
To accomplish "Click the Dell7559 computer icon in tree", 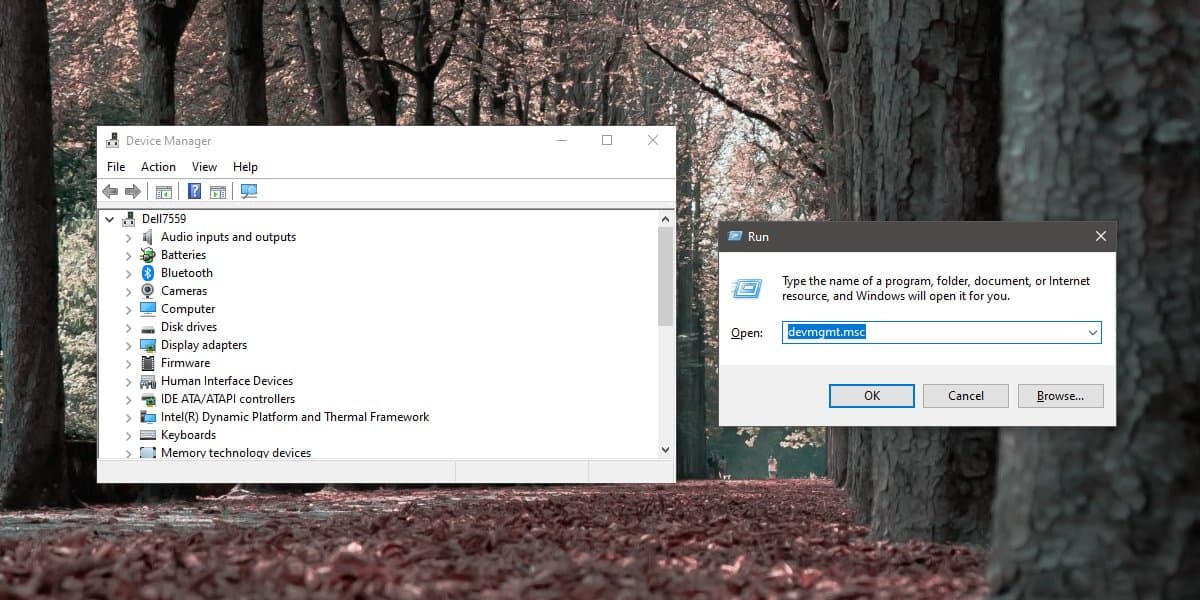I will click(128, 219).
